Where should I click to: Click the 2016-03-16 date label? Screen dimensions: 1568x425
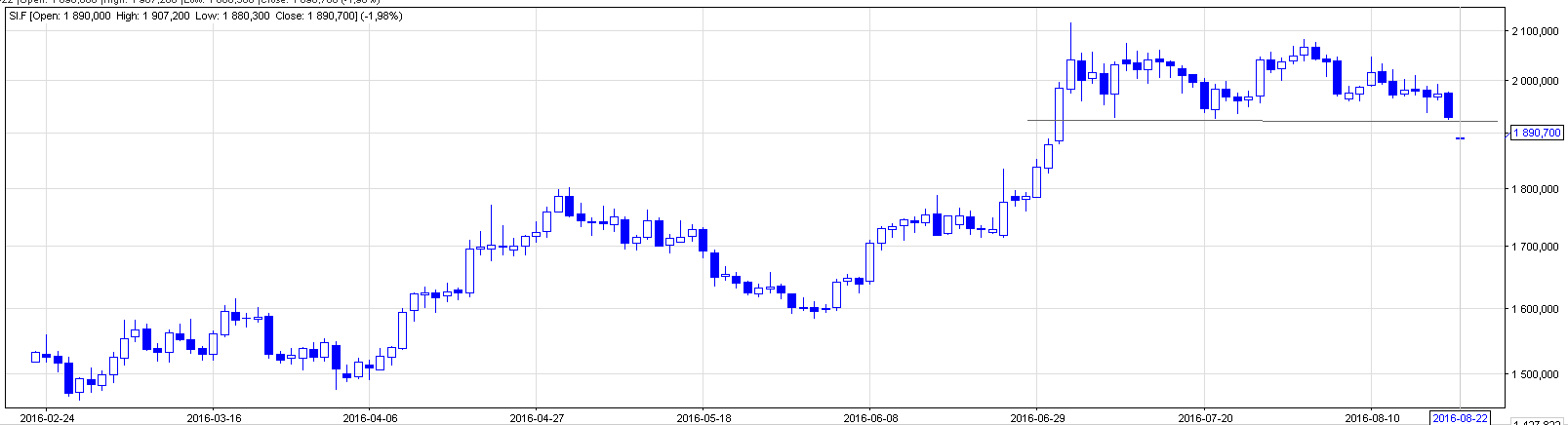[214, 418]
